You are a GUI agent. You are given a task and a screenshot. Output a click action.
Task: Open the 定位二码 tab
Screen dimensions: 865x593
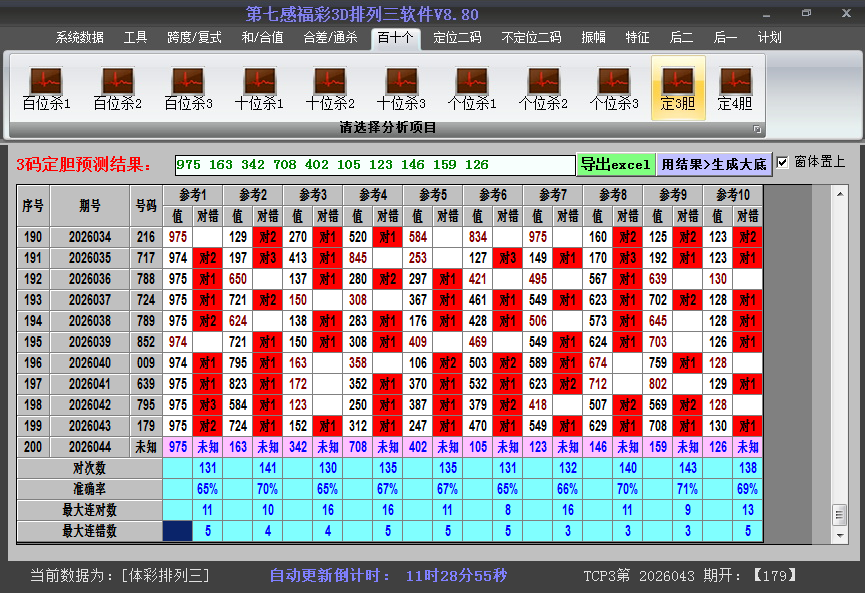click(x=457, y=38)
